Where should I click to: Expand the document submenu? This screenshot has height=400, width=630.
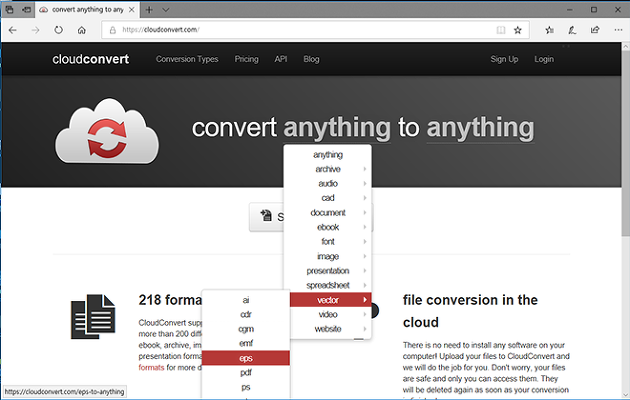point(327,213)
